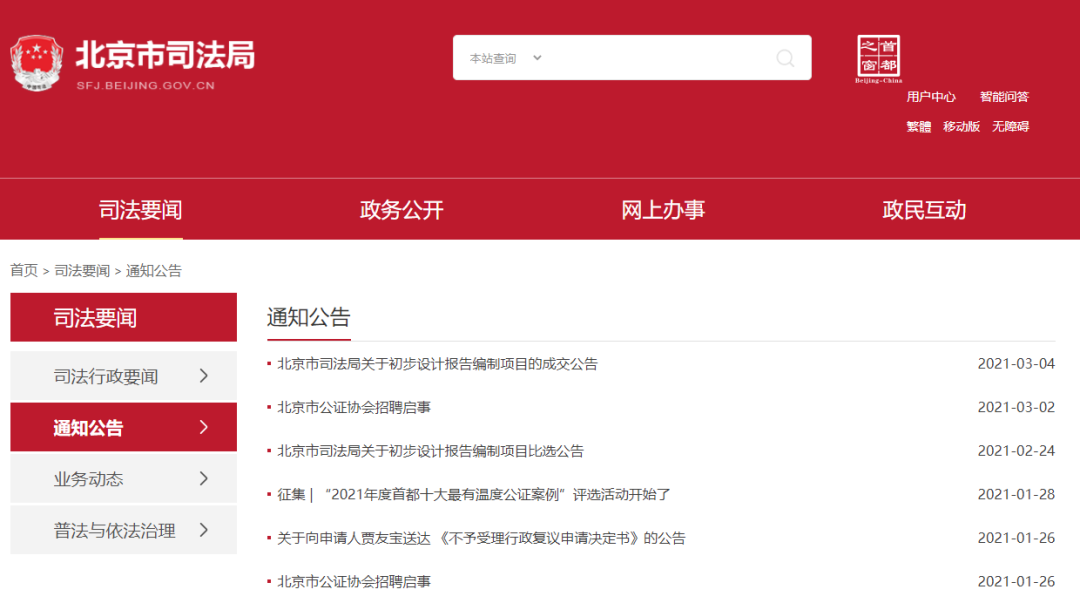Open 移动版 mobile version
The image size is (1080, 603).
click(x=962, y=126)
